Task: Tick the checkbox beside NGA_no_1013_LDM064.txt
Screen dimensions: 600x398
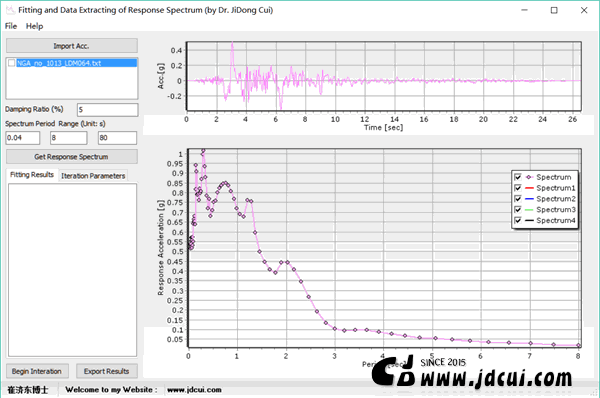Action: 11,63
